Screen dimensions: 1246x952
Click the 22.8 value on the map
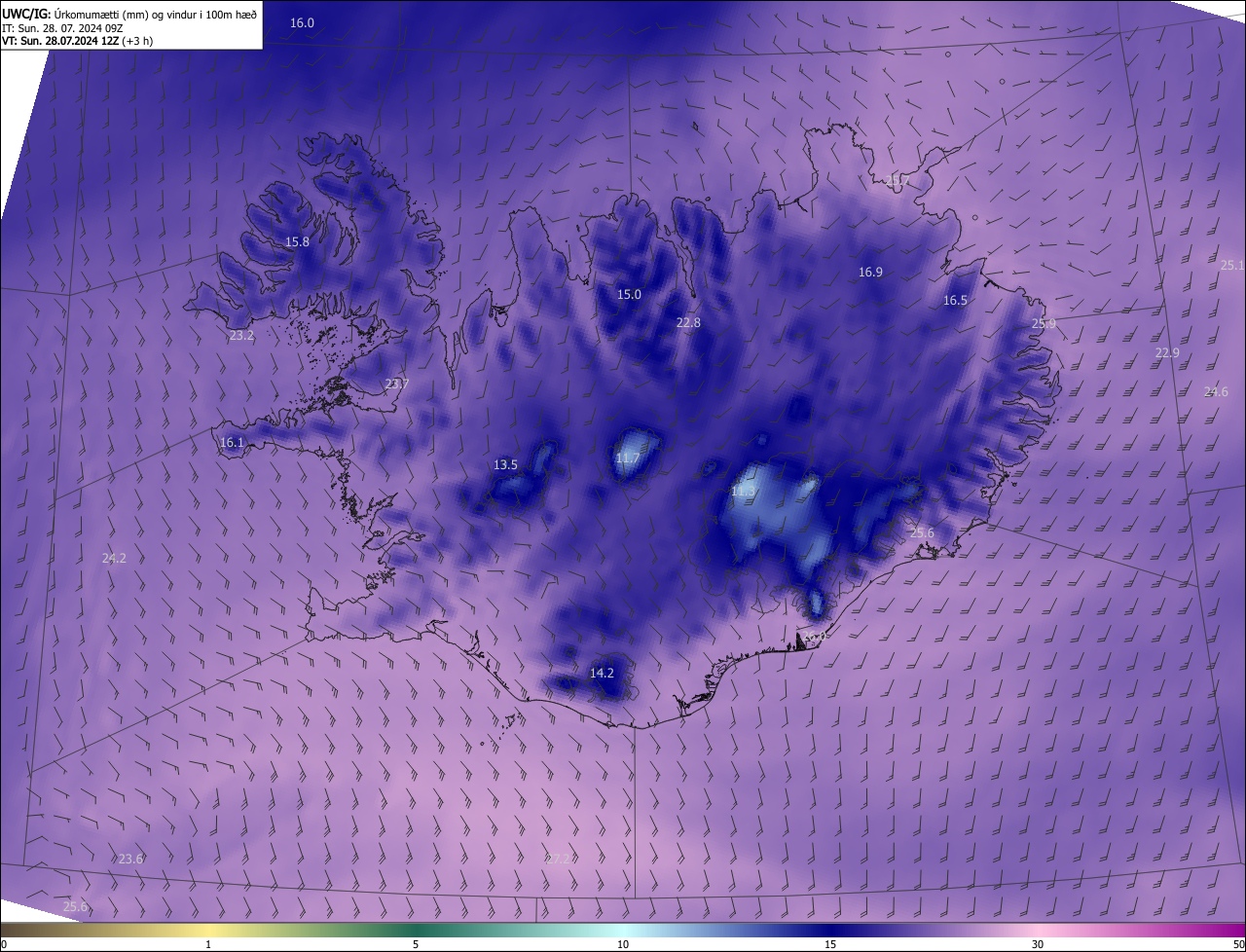tap(688, 323)
